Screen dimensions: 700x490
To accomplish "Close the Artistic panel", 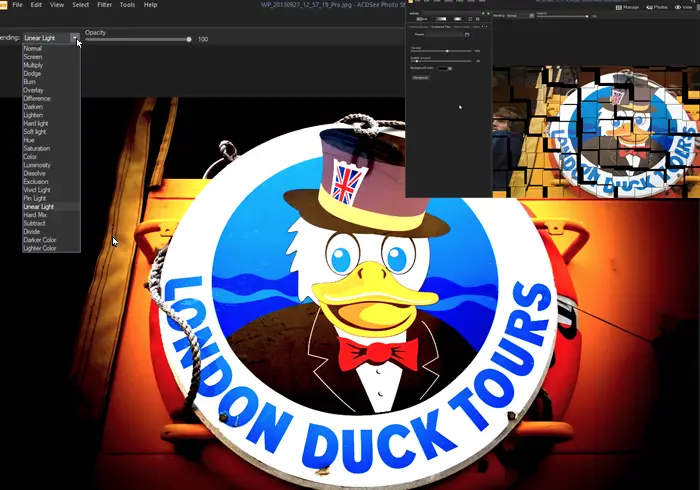I will pos(488,13).
